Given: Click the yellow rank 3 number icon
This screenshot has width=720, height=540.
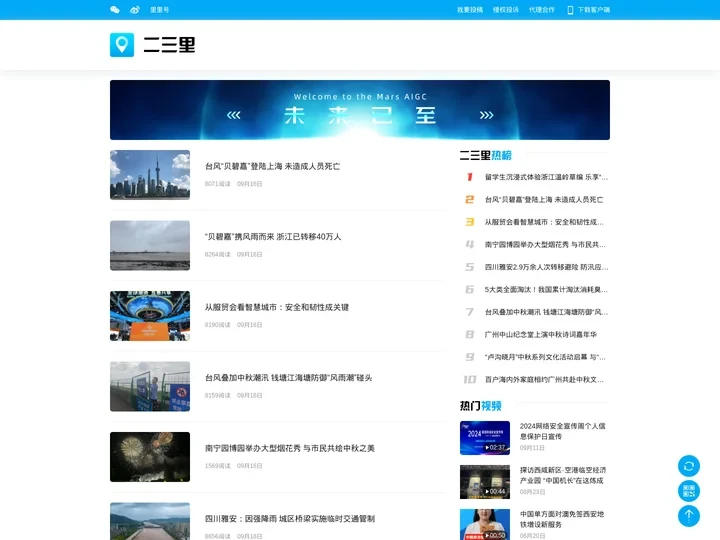Looking at the screenshot, I should tap(470, 222).
